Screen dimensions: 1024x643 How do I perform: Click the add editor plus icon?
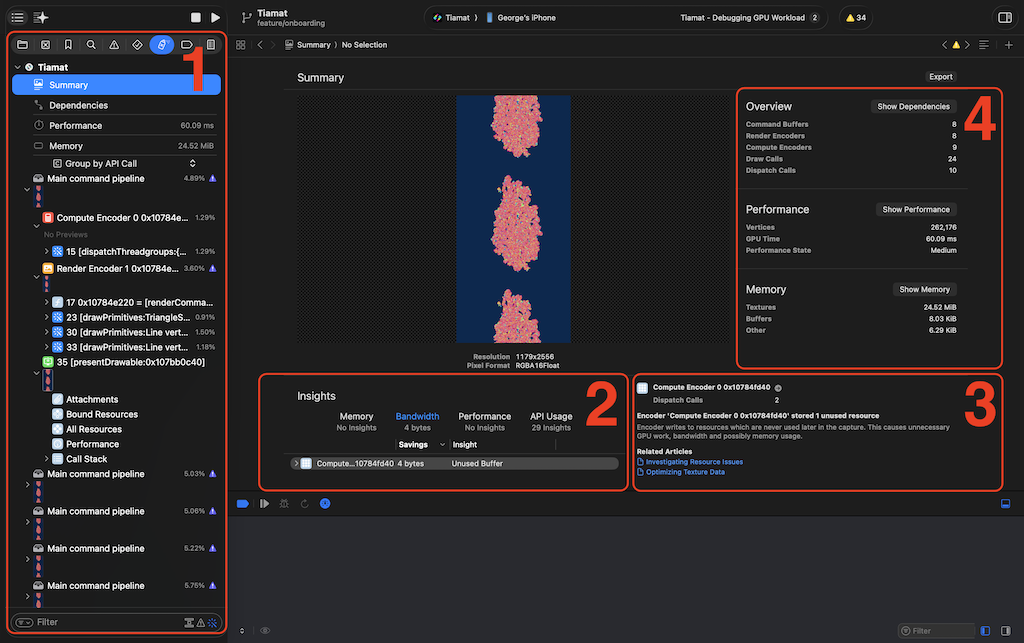tap(1008, 45)
